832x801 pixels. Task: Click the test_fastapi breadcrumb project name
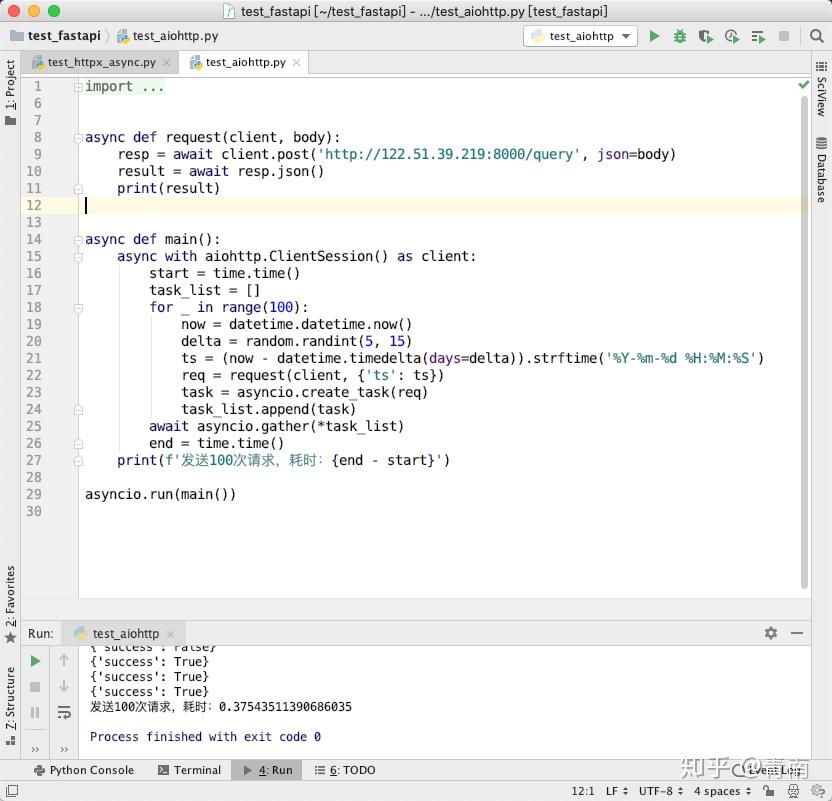point(64,36)
